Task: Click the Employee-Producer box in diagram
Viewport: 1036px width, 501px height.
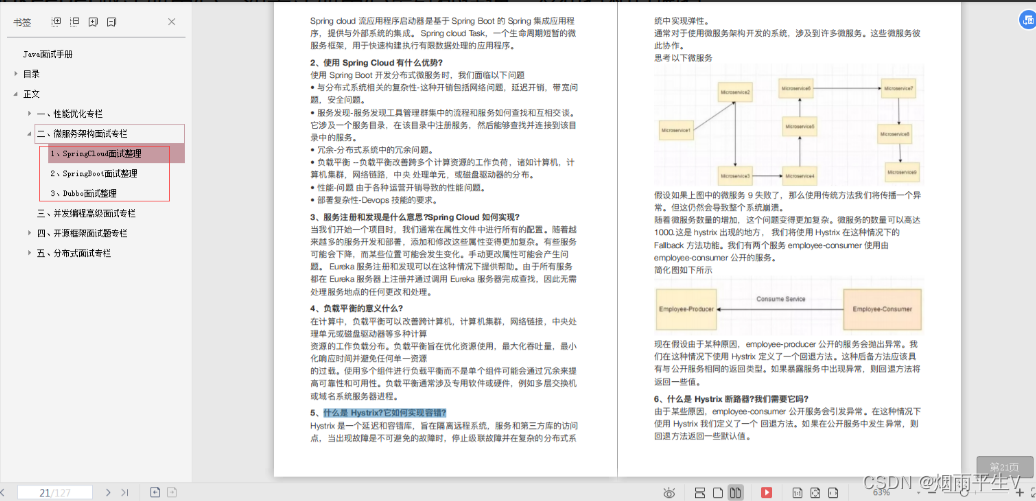Action: [x=686, y=309]
